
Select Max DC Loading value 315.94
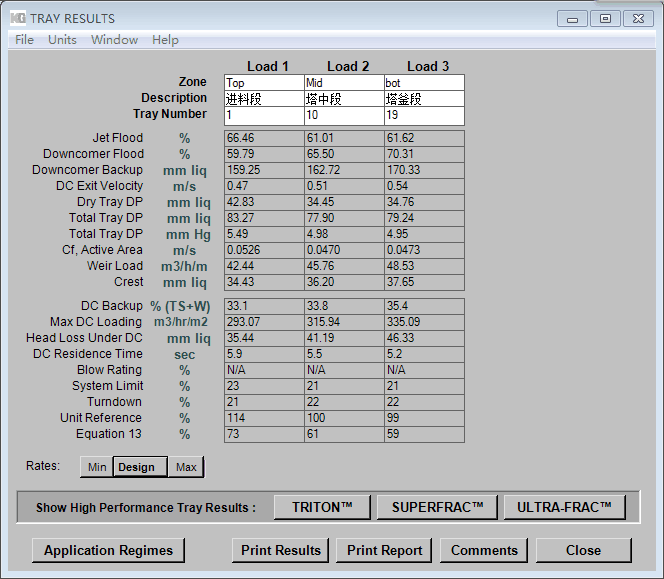pos(344,322)
